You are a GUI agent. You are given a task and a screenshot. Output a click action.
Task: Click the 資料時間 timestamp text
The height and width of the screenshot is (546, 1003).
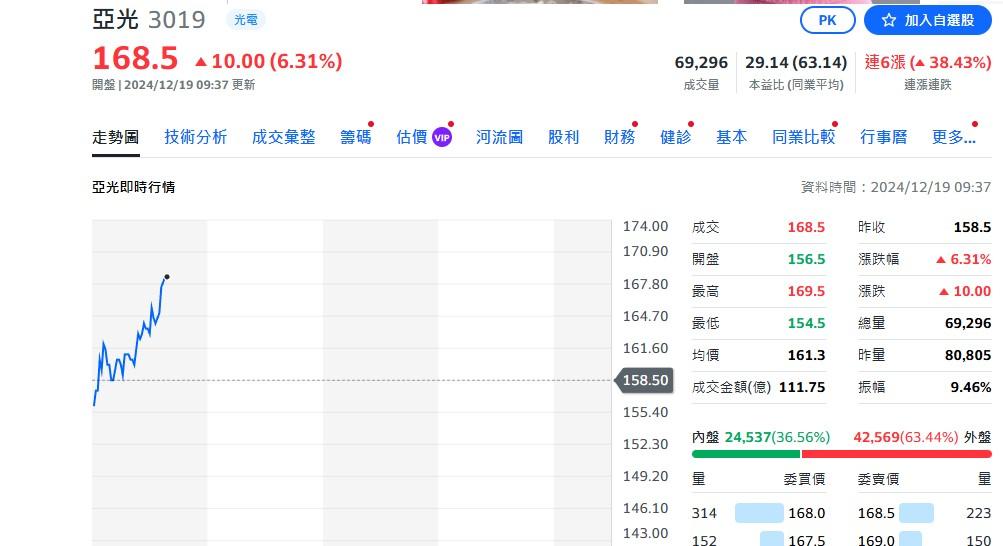point(896,187)
